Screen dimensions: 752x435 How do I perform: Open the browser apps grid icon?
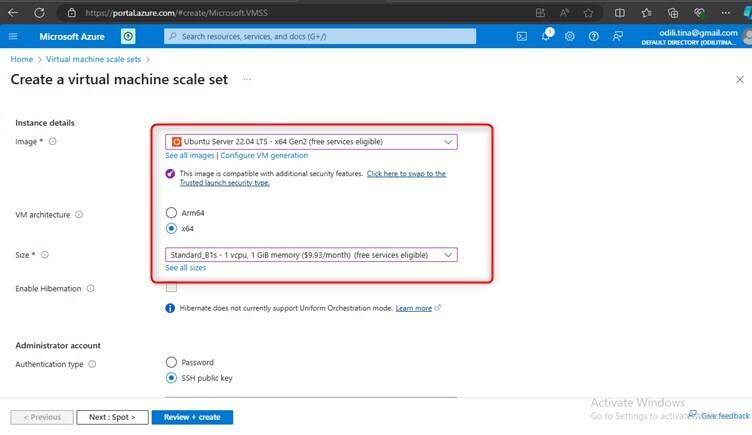point(540,13)
